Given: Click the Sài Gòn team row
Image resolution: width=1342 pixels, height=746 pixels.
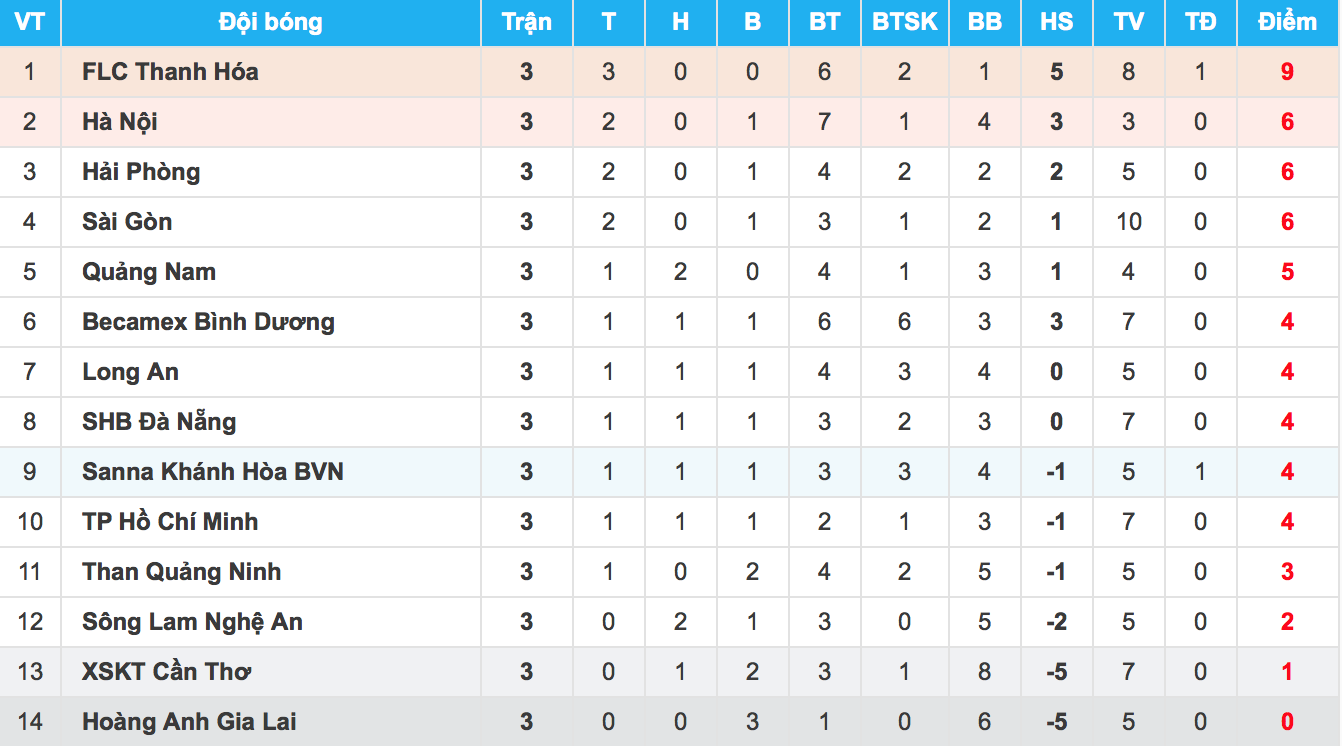Looking at the screenshot, I should 127,222.
